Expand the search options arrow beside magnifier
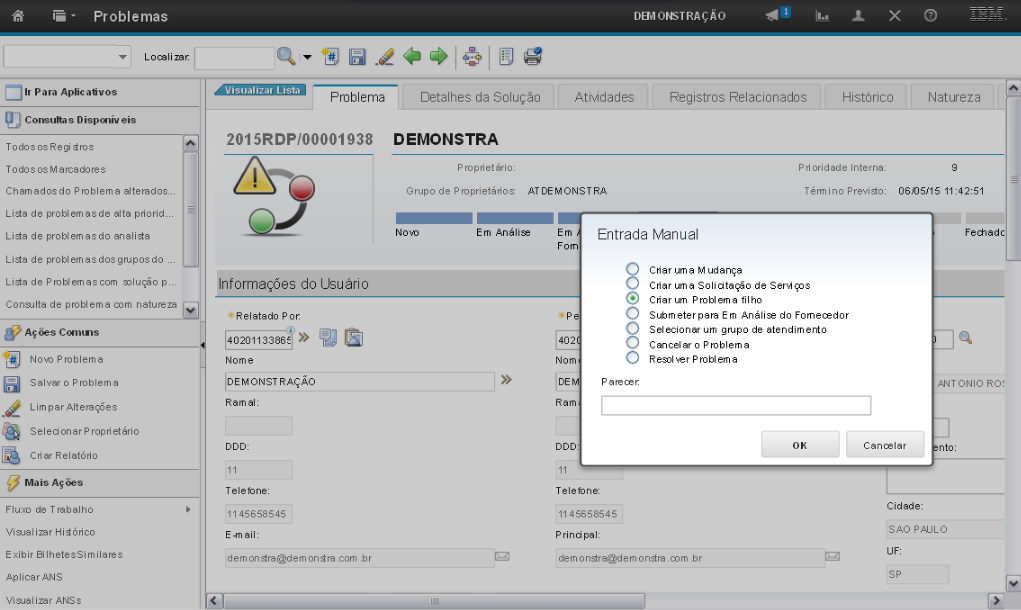The width and height of the screenshot is (1021, 610). tap(307, 57)
